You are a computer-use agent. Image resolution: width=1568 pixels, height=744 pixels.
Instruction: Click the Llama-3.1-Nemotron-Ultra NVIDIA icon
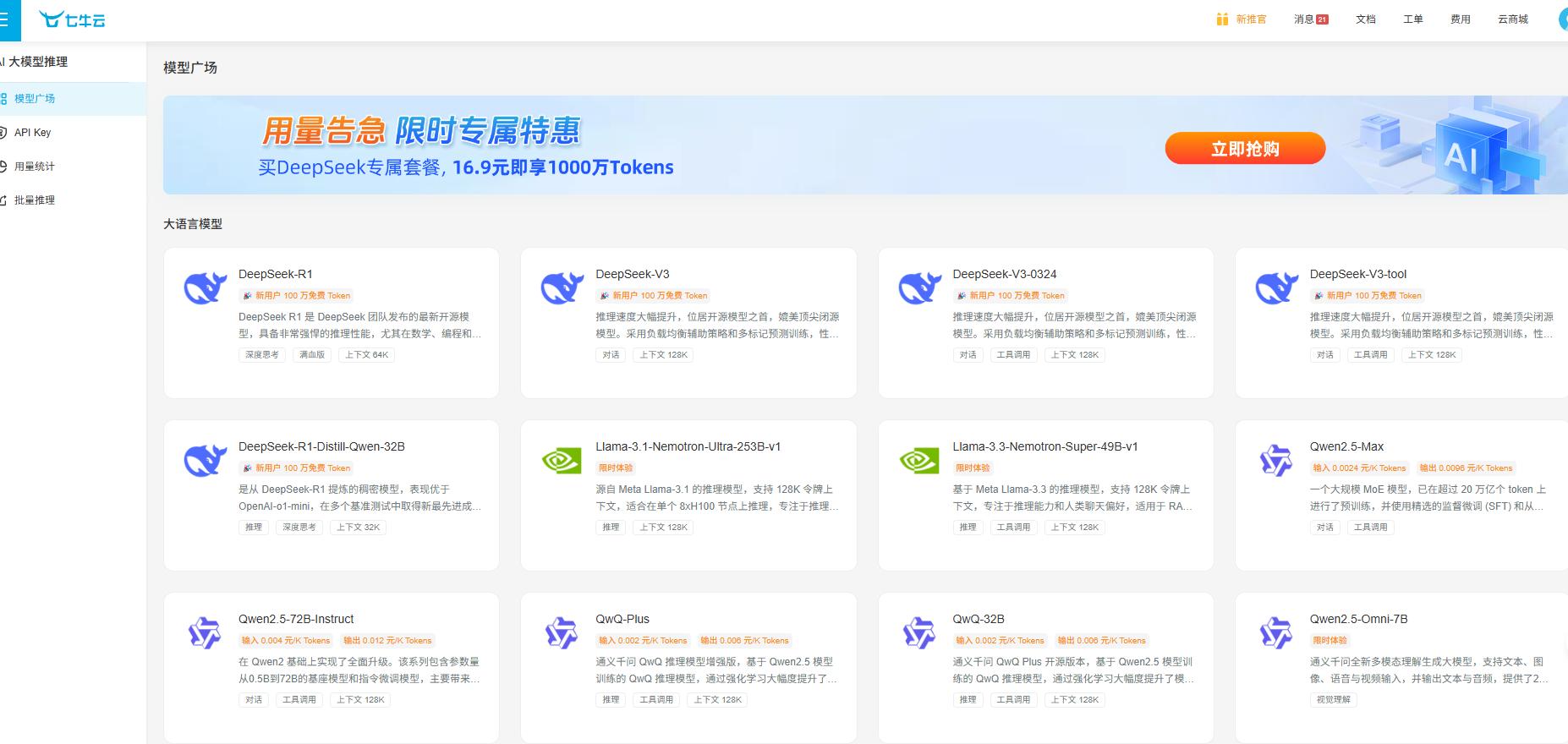pyautogui.click(x=562, y=461)
